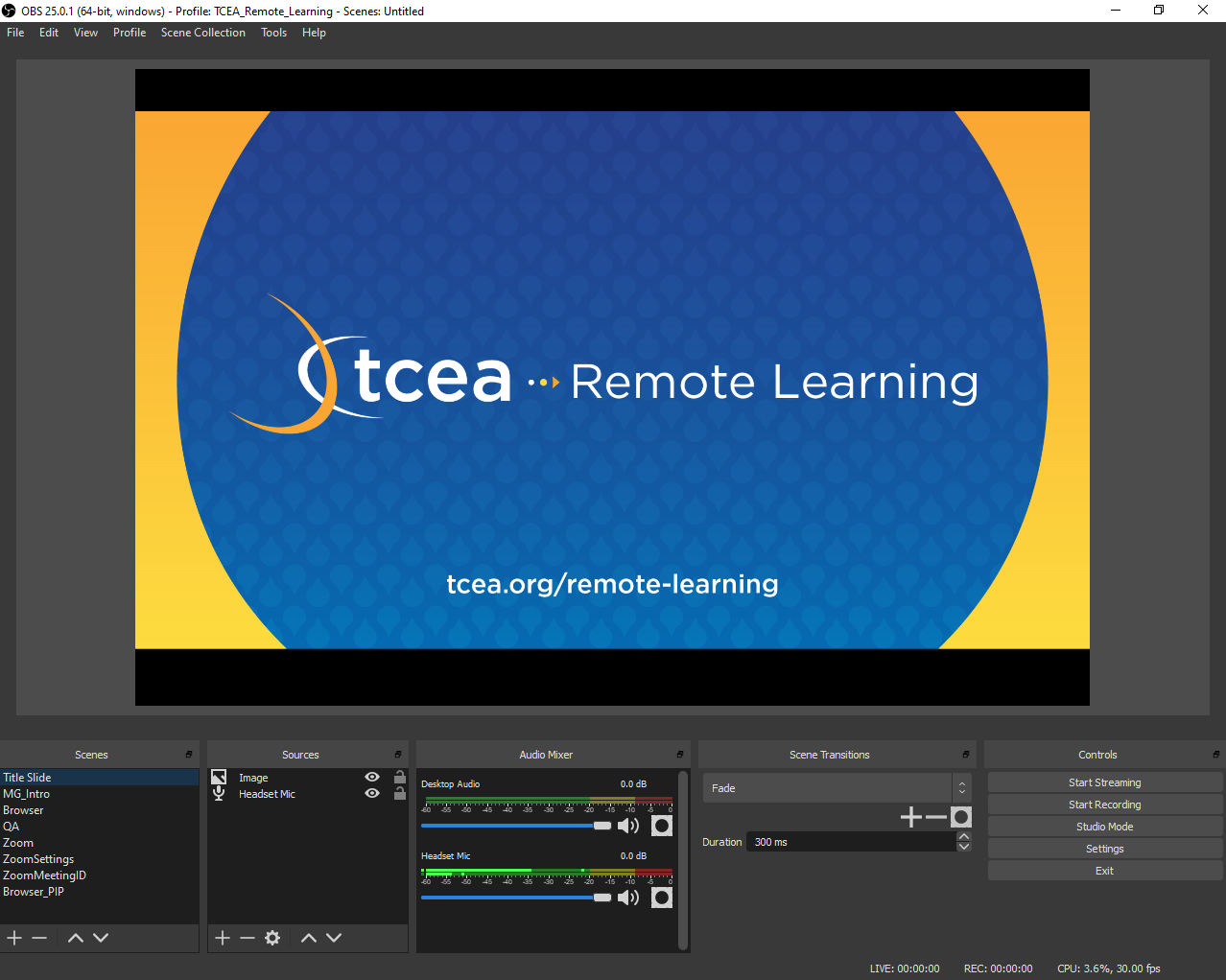The image size is (1226, 980).
Task: Enable Studio Mode
Action: [1105, 827]
